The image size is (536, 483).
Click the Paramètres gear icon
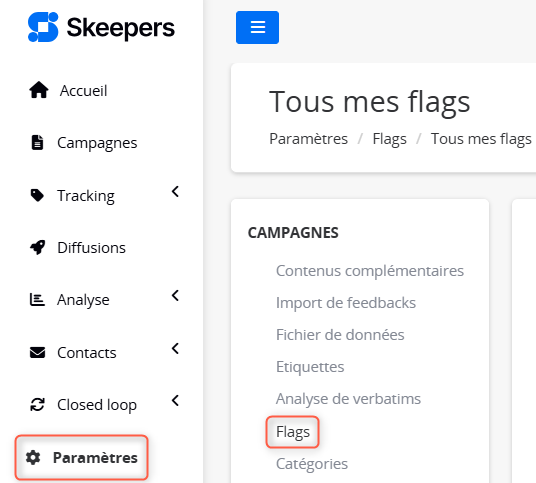click(33, 457)
